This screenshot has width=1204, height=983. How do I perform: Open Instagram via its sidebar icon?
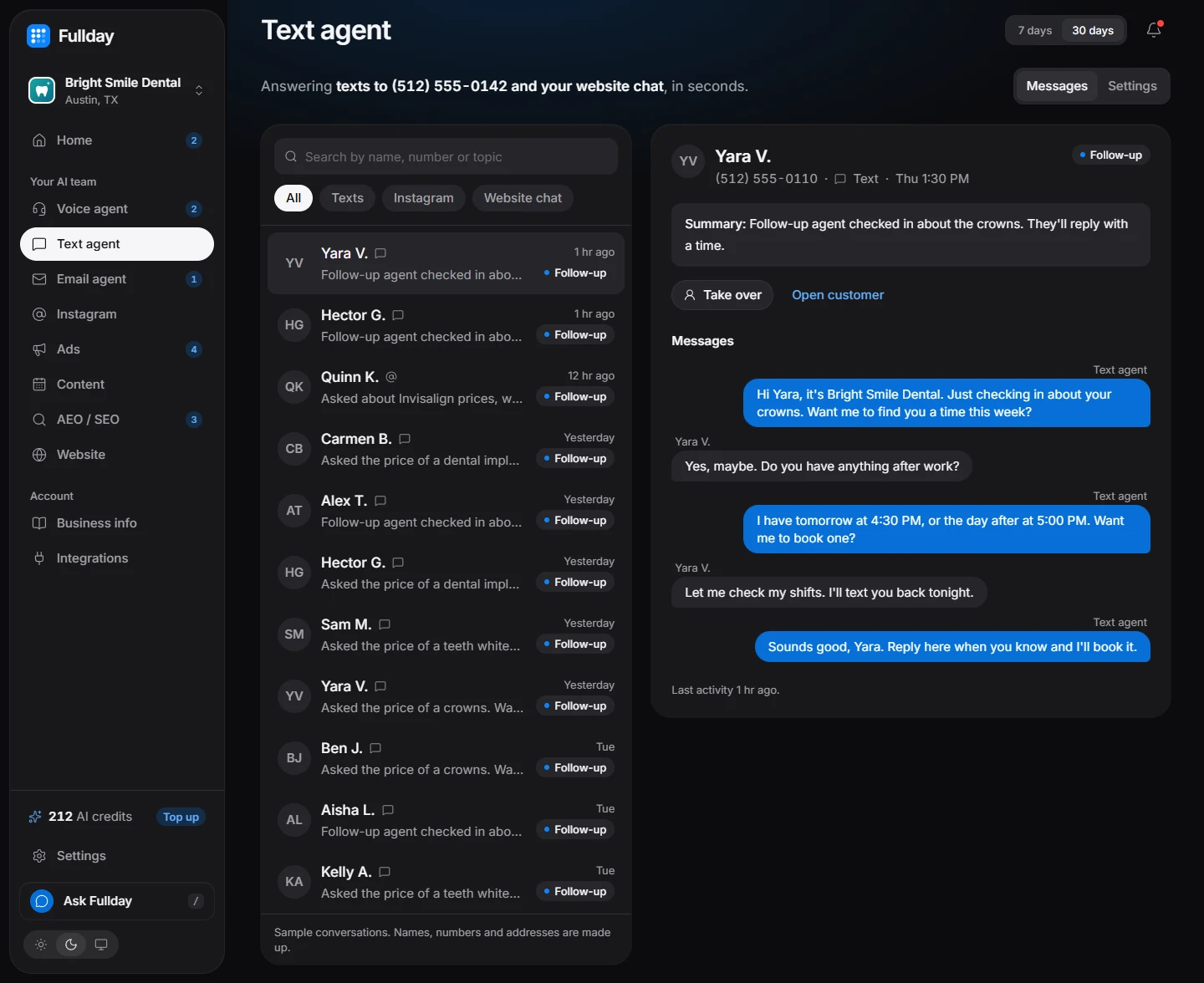point(39,314)
